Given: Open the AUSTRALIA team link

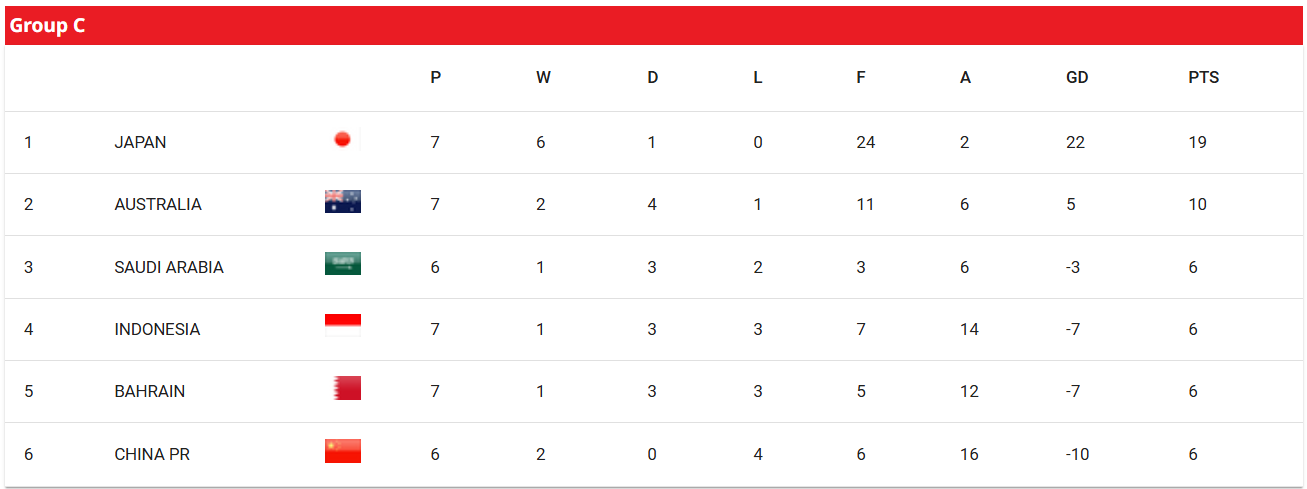Looking at the screenshot, I should 158,204.
